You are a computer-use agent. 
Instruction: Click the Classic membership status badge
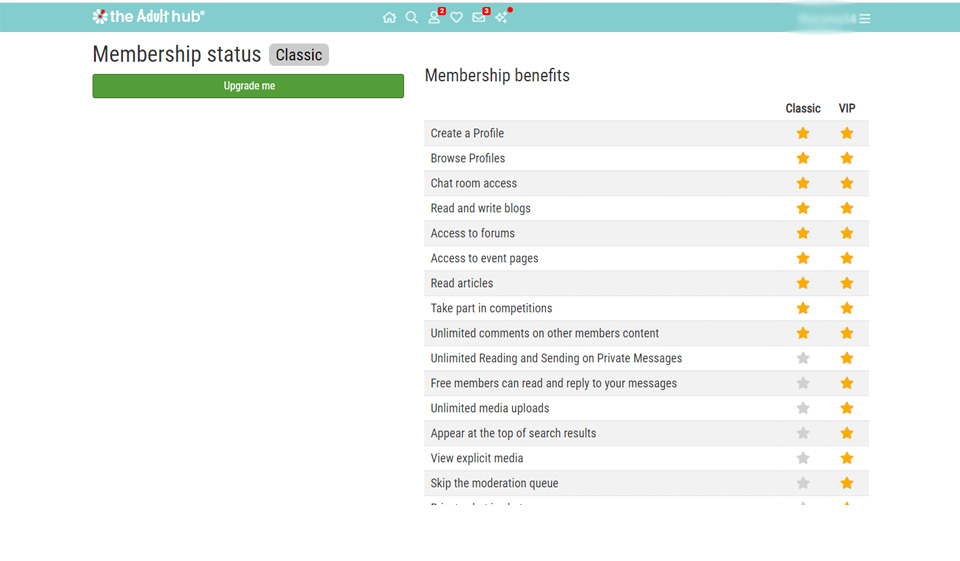(x=298, y=55)
